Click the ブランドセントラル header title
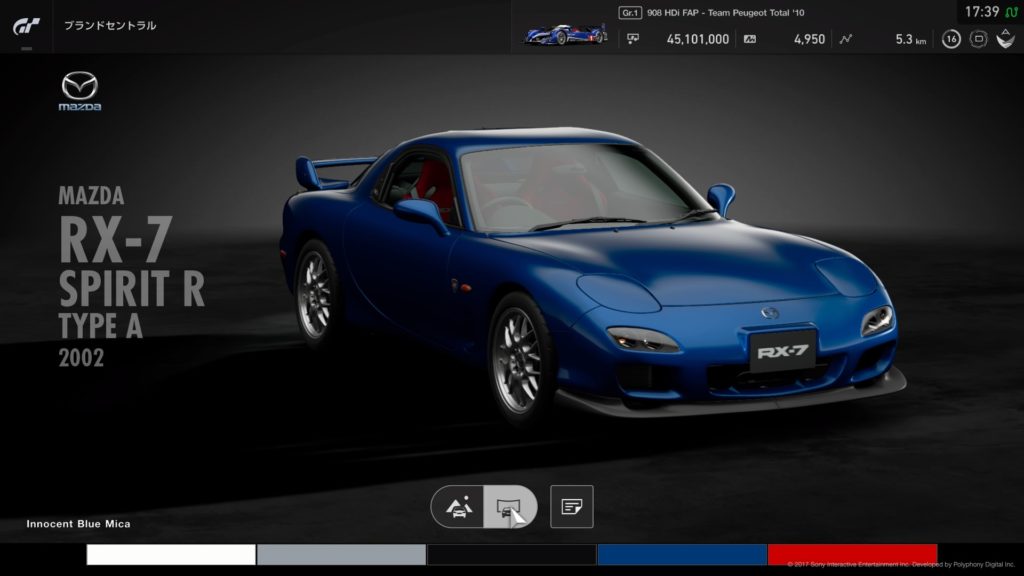 pos(110,25)
